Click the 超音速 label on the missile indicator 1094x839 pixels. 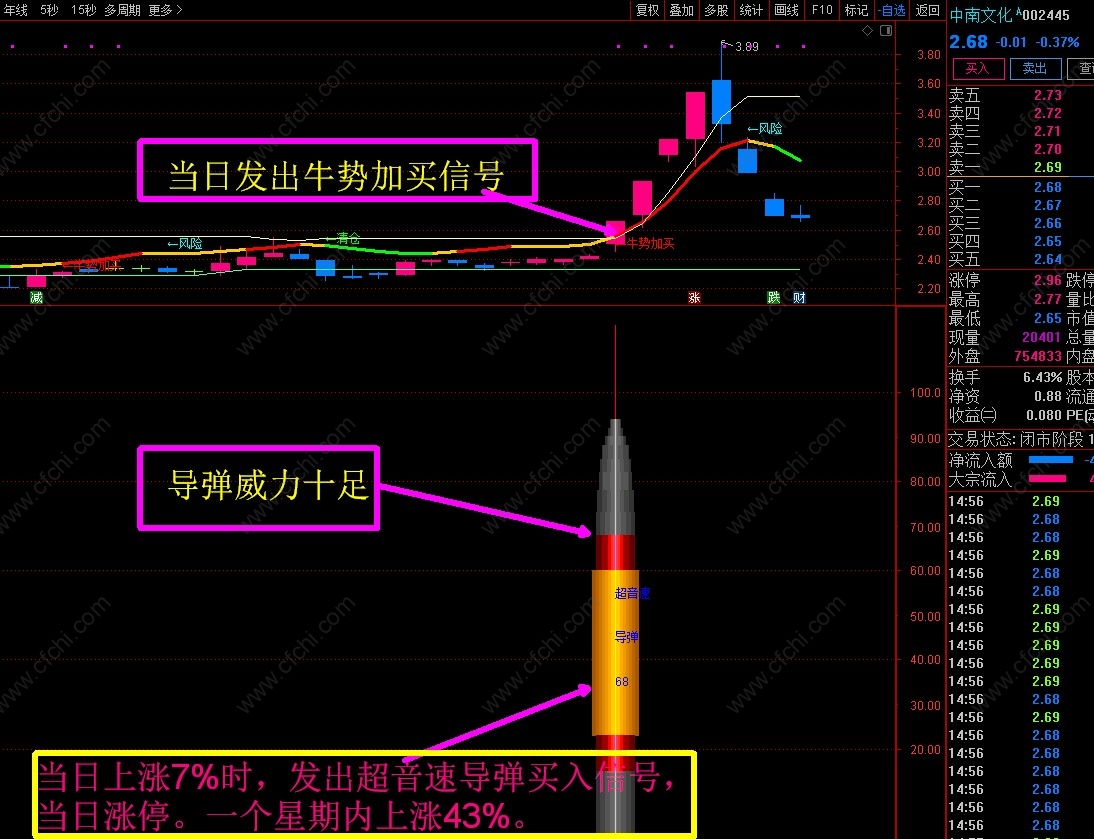click(x=632, y=594)
